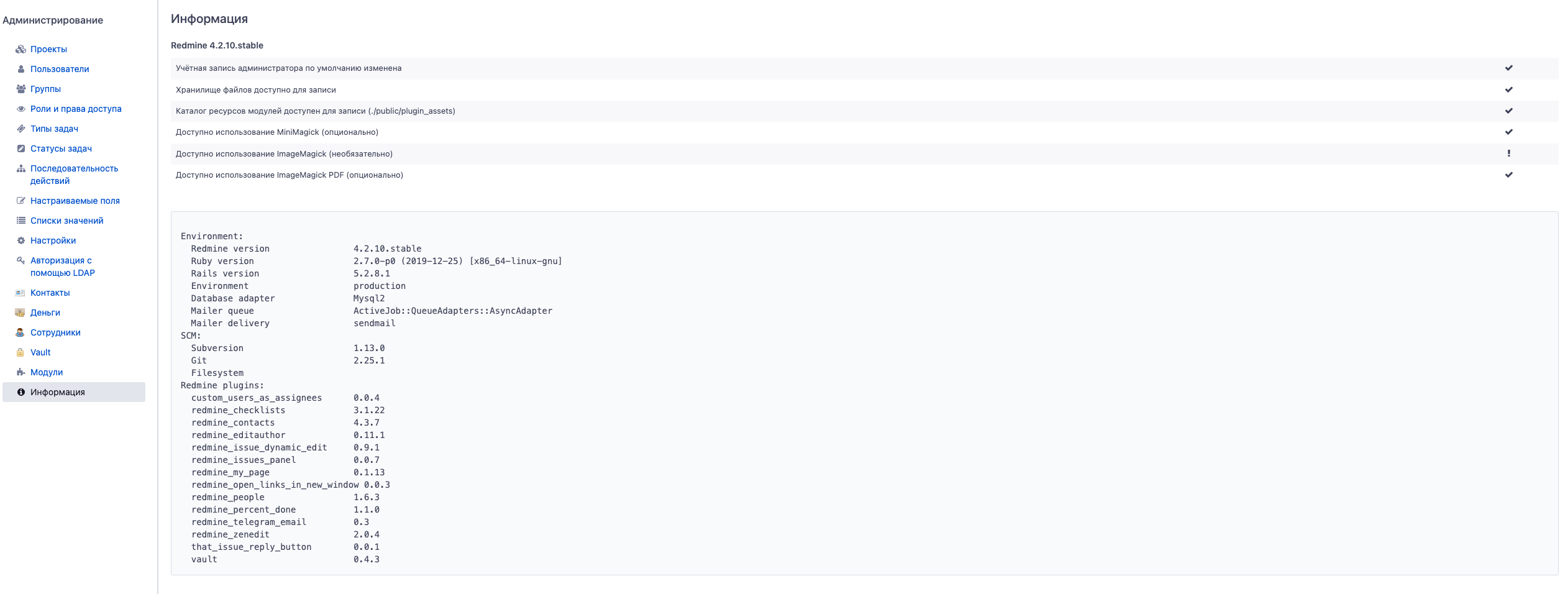Click the Информация page title
Image resolution: width=1568 pixels, height=594 pixels.
pyautogui.click(x=209, y=19)
